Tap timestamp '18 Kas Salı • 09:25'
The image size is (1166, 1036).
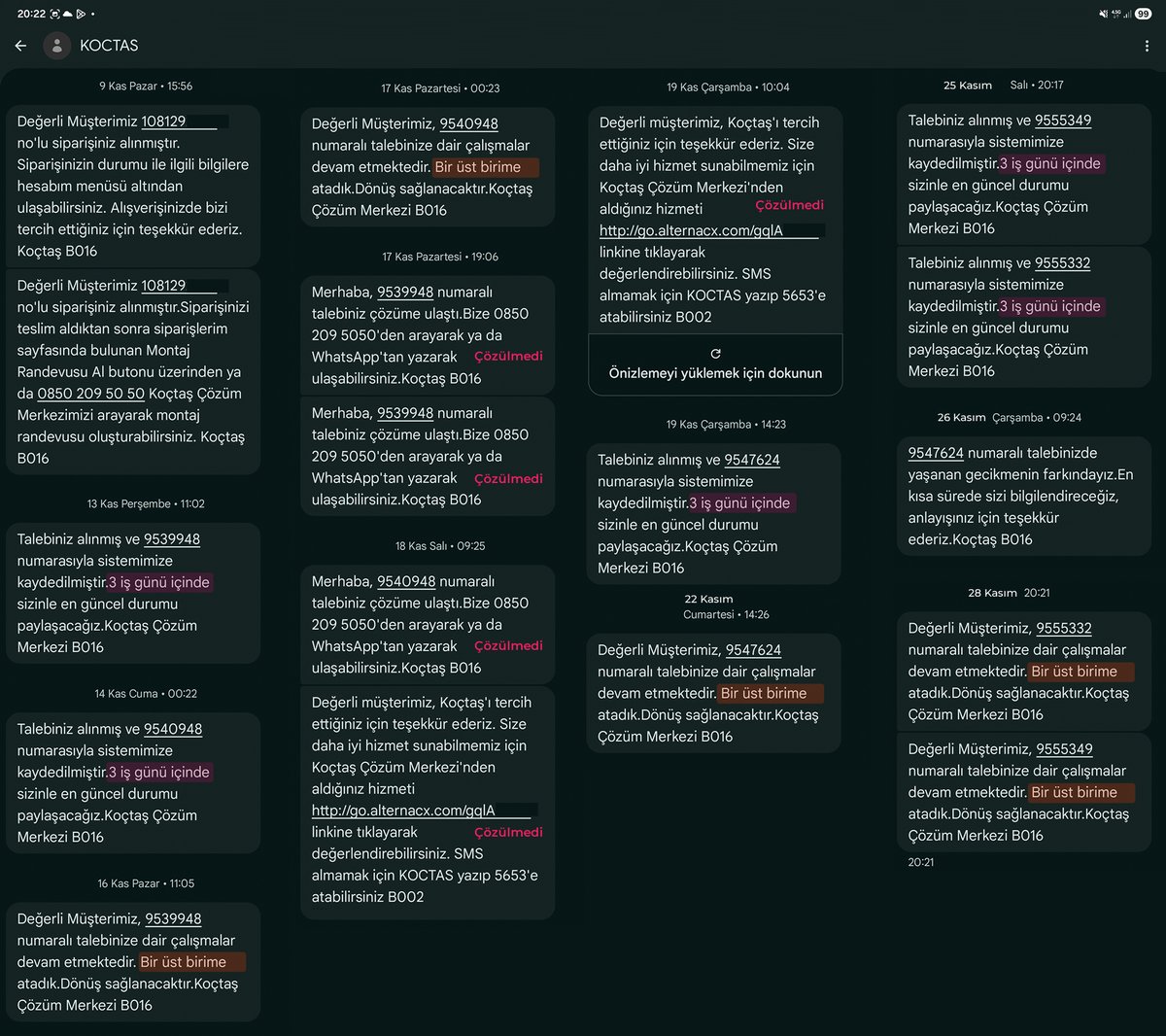click(x=440, y=546)
